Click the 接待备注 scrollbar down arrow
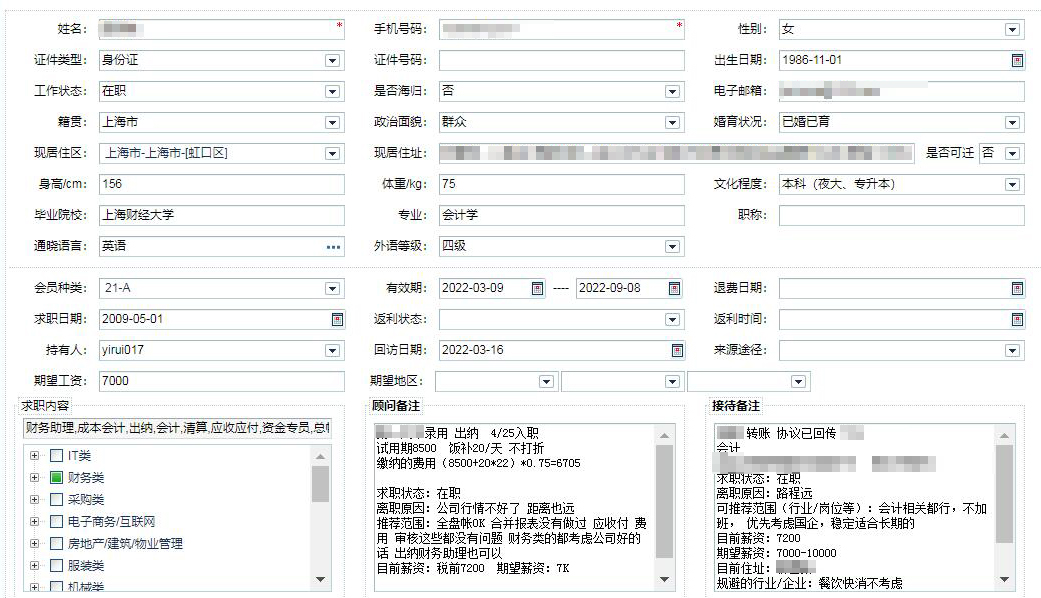 pyautogui.click(x=1004, y=580)
